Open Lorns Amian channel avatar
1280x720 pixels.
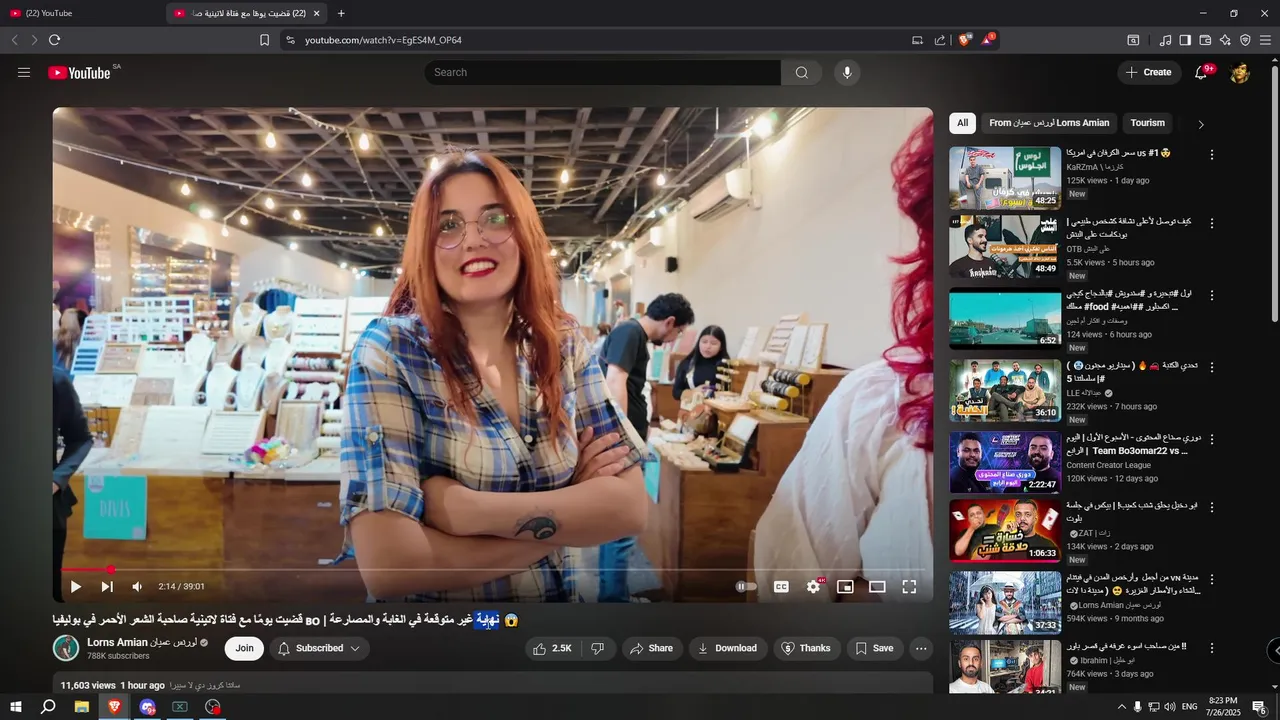click(x=66, y=648)
